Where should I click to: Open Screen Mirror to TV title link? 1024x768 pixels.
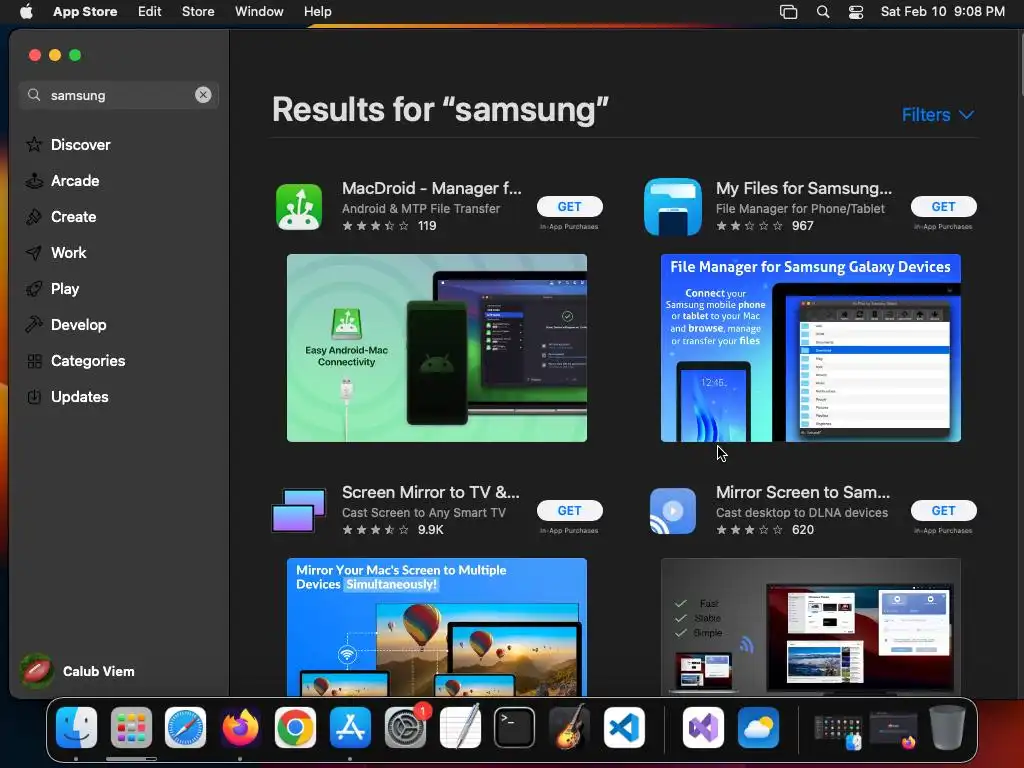(431, 492)
